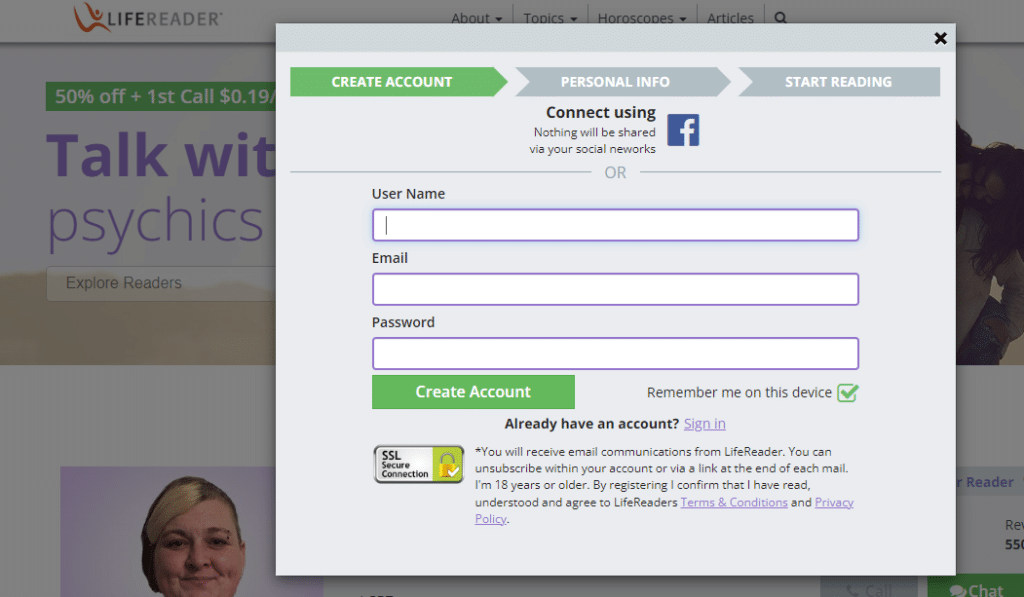Click the 'Connect using' heading text
Viewport: 1024px width, 597px height.
601,112
